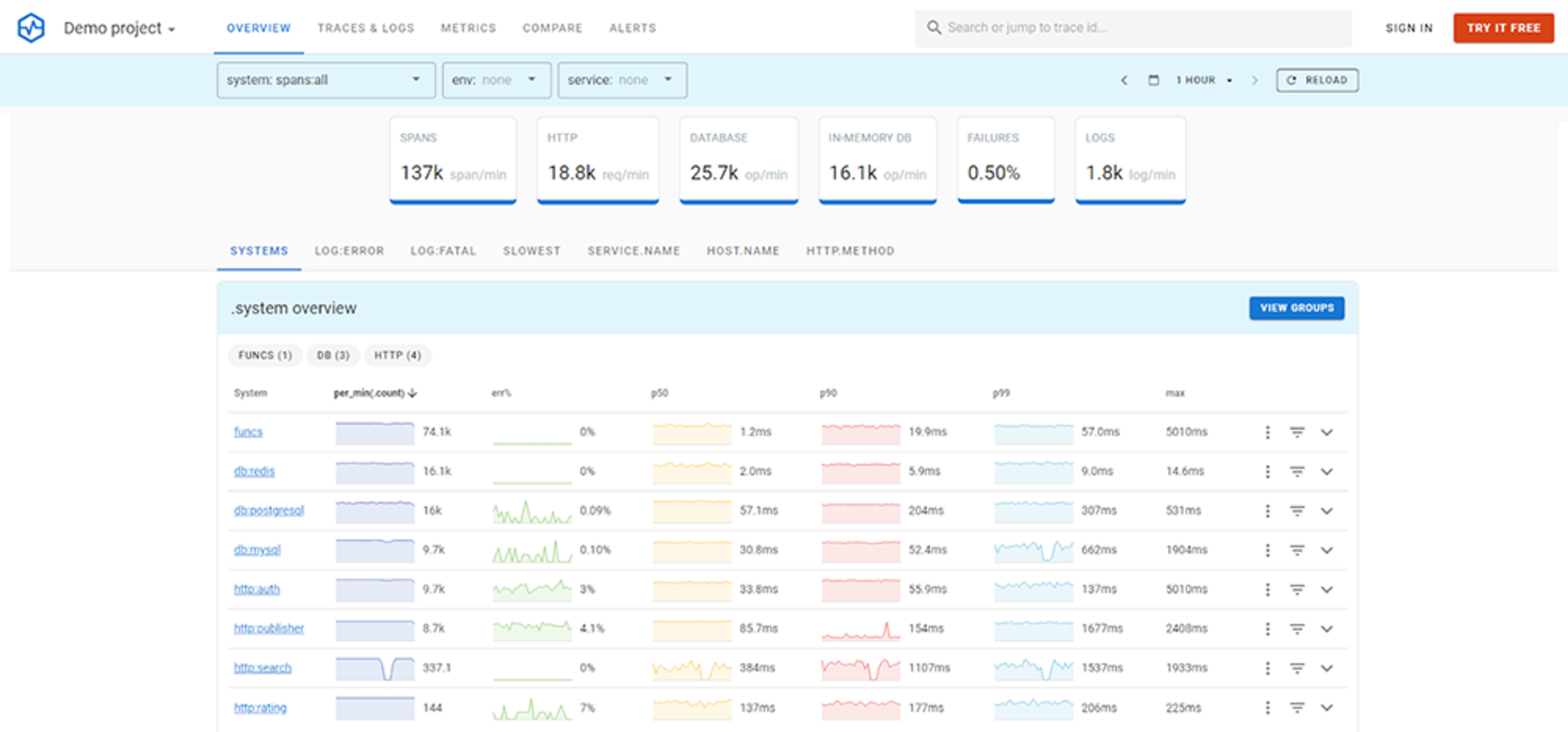Image resolution: width=1568 pixels, height=732 pixels.
Task: Go to next time period arrow
Action: (1254, 80)
